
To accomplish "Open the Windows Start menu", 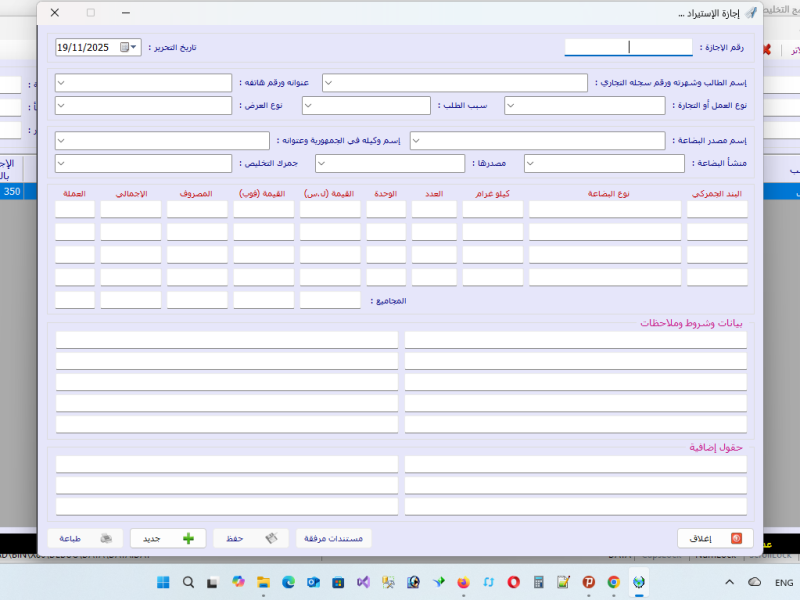I will point(163,582).
